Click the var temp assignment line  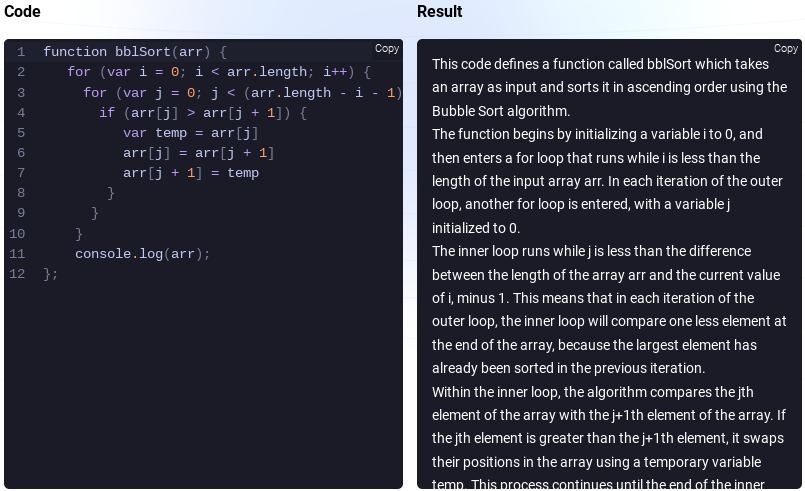[x=190, y=133]
